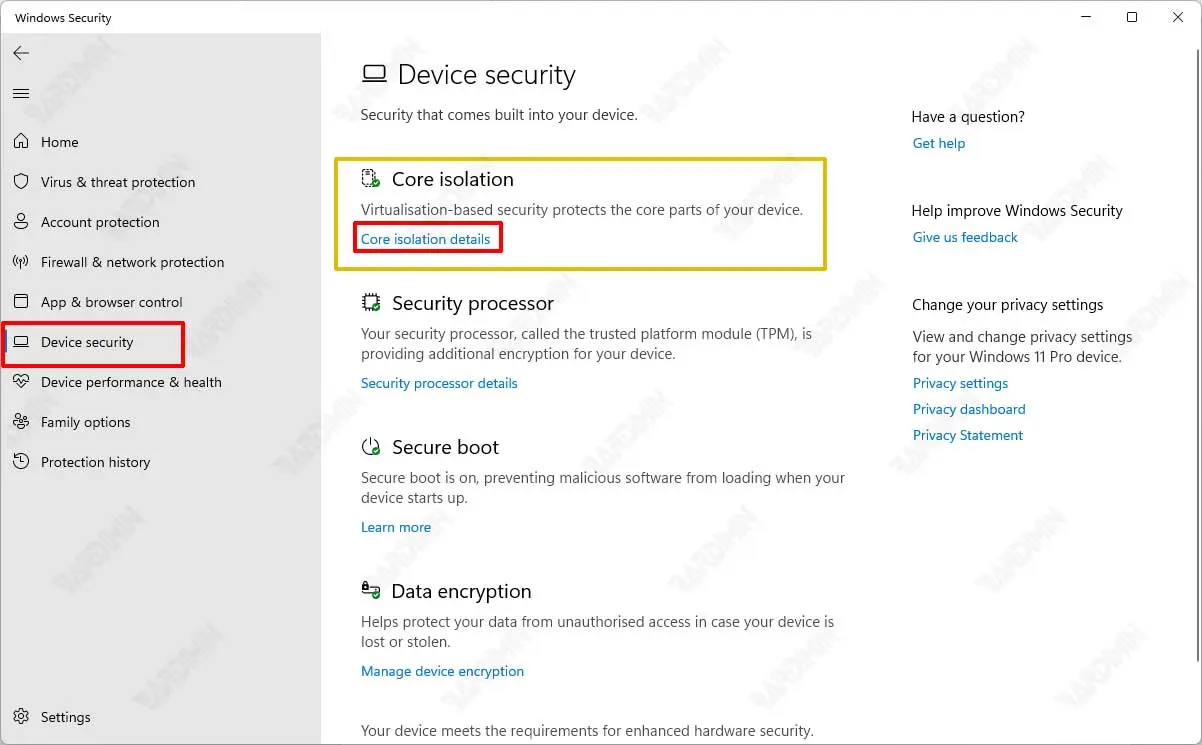Click the back arrow icon
Image resolution: width=1202 pixels, height=745 pixels.
pyautogui.click(x=21, y=53)
